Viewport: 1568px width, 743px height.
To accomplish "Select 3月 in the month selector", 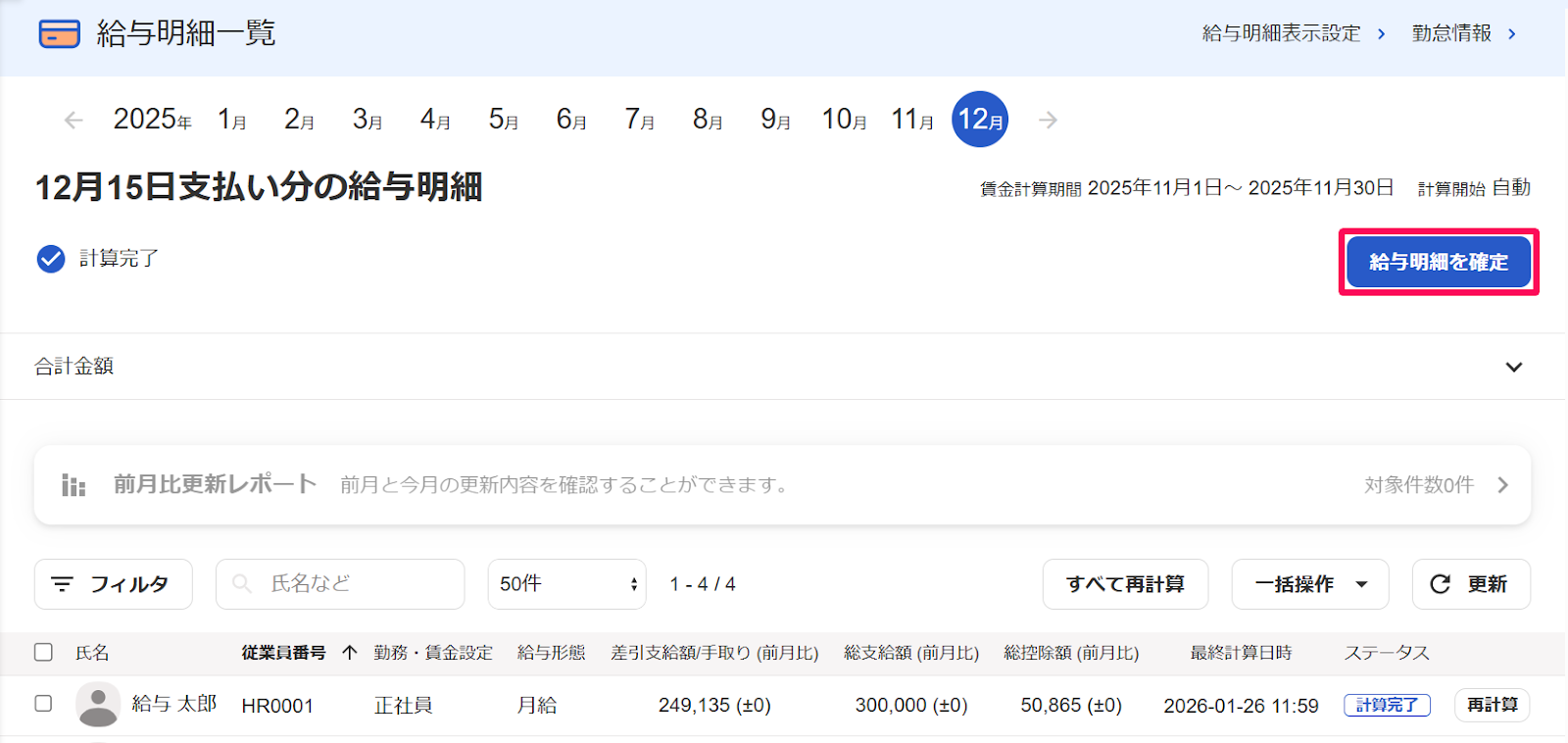I will click(367, 120).
